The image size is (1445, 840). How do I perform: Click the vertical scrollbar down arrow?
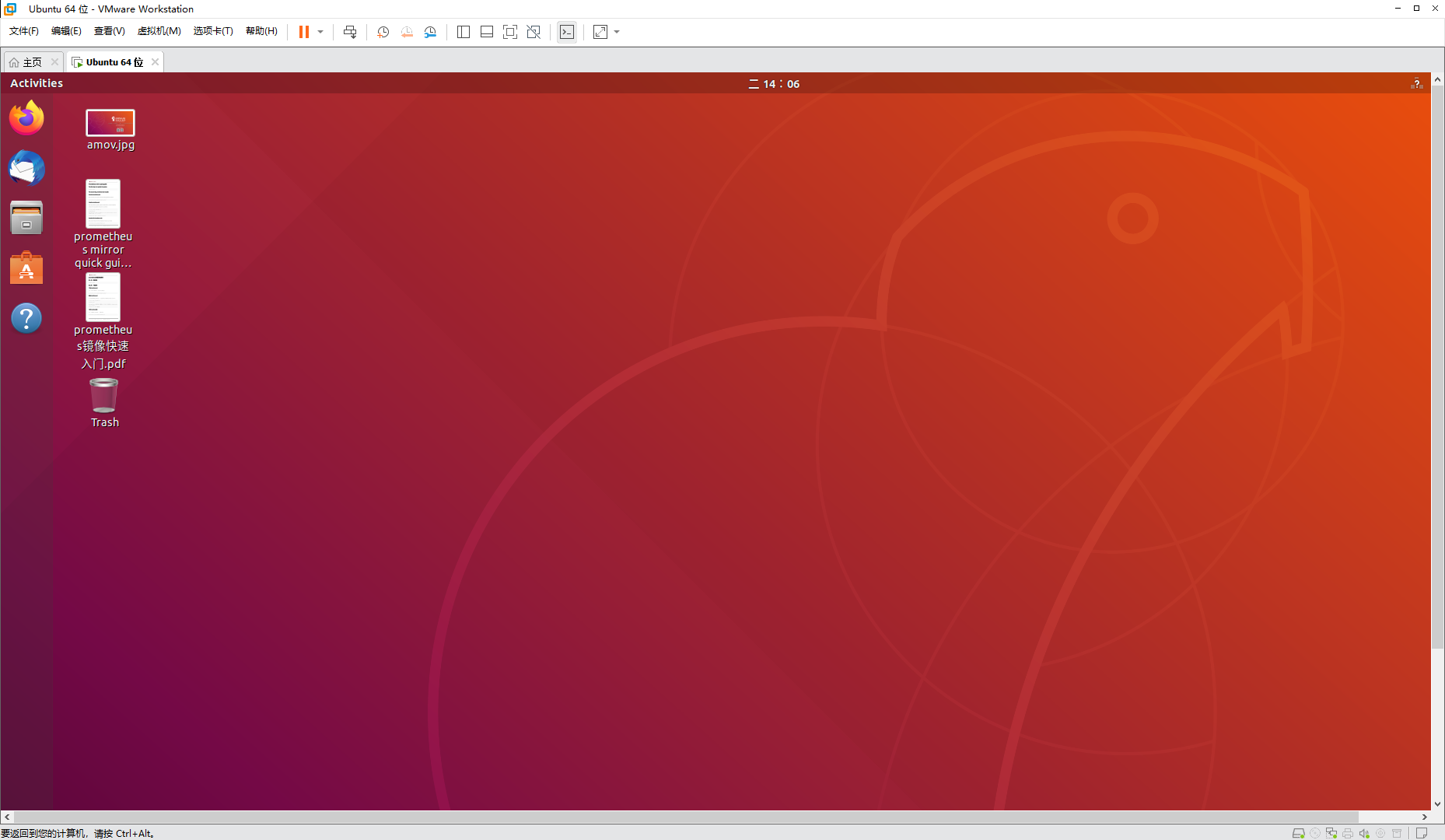(1438, 804)
